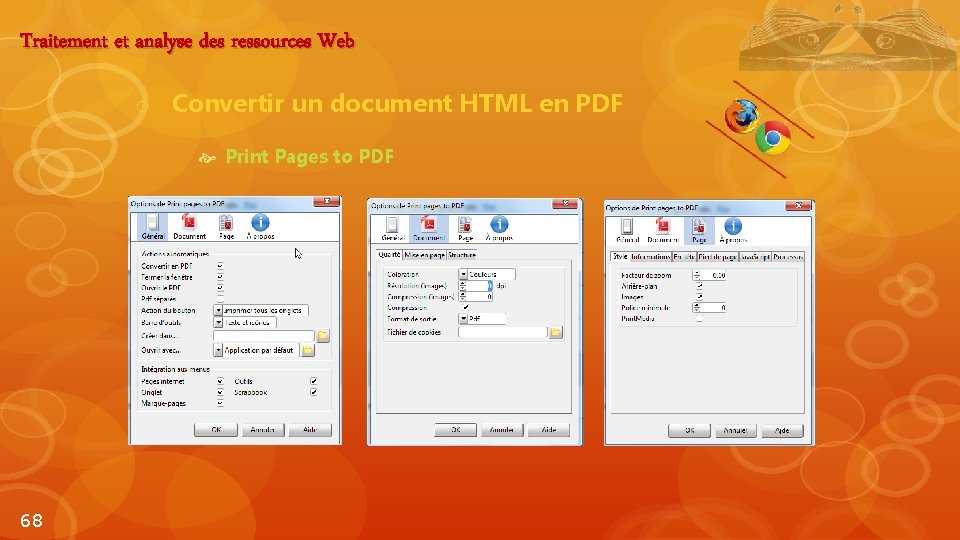
Task: Click the Créer dans text field
Action: click(263, 336)
